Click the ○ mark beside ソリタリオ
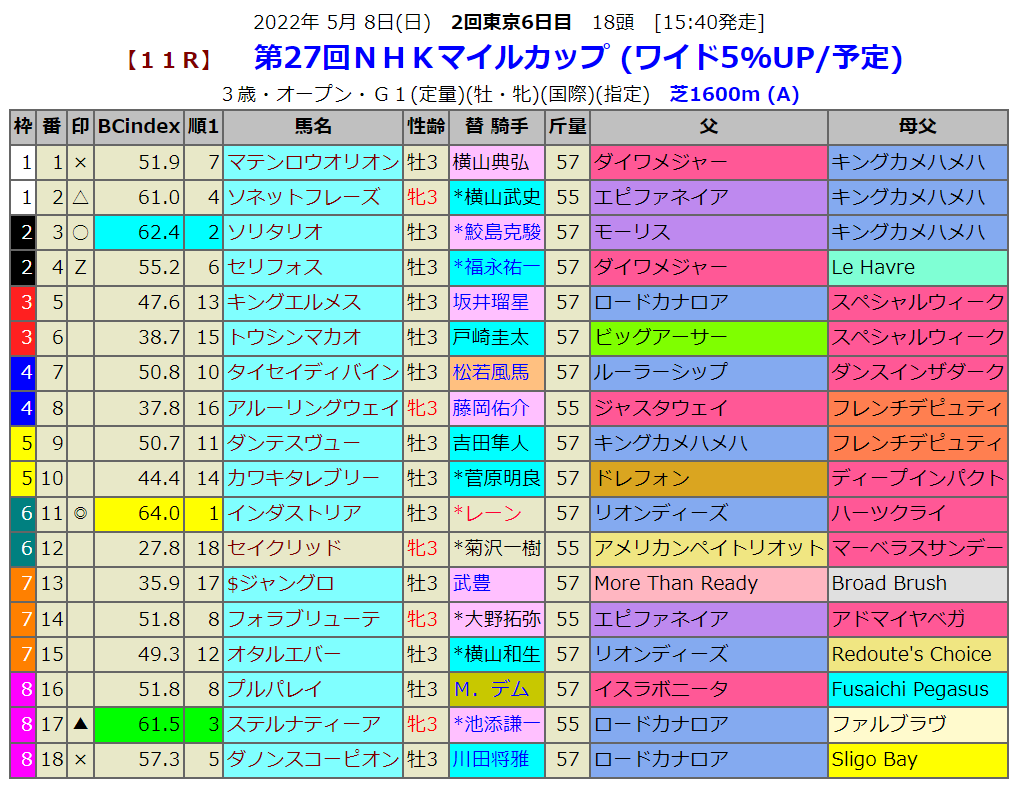 coord(81,232)
